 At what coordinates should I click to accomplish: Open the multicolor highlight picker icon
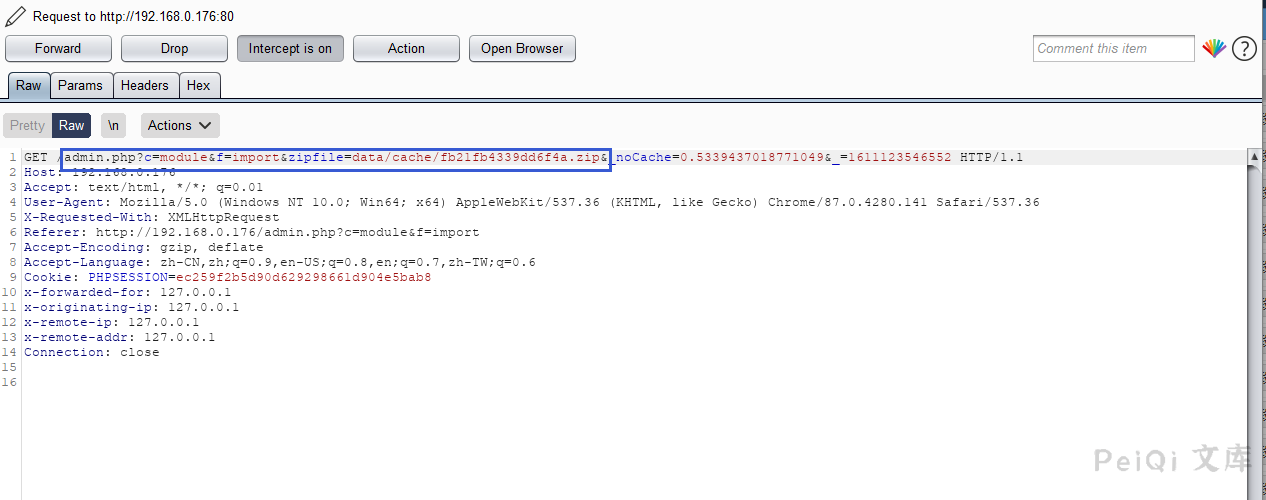click(x=1214, y=48)
